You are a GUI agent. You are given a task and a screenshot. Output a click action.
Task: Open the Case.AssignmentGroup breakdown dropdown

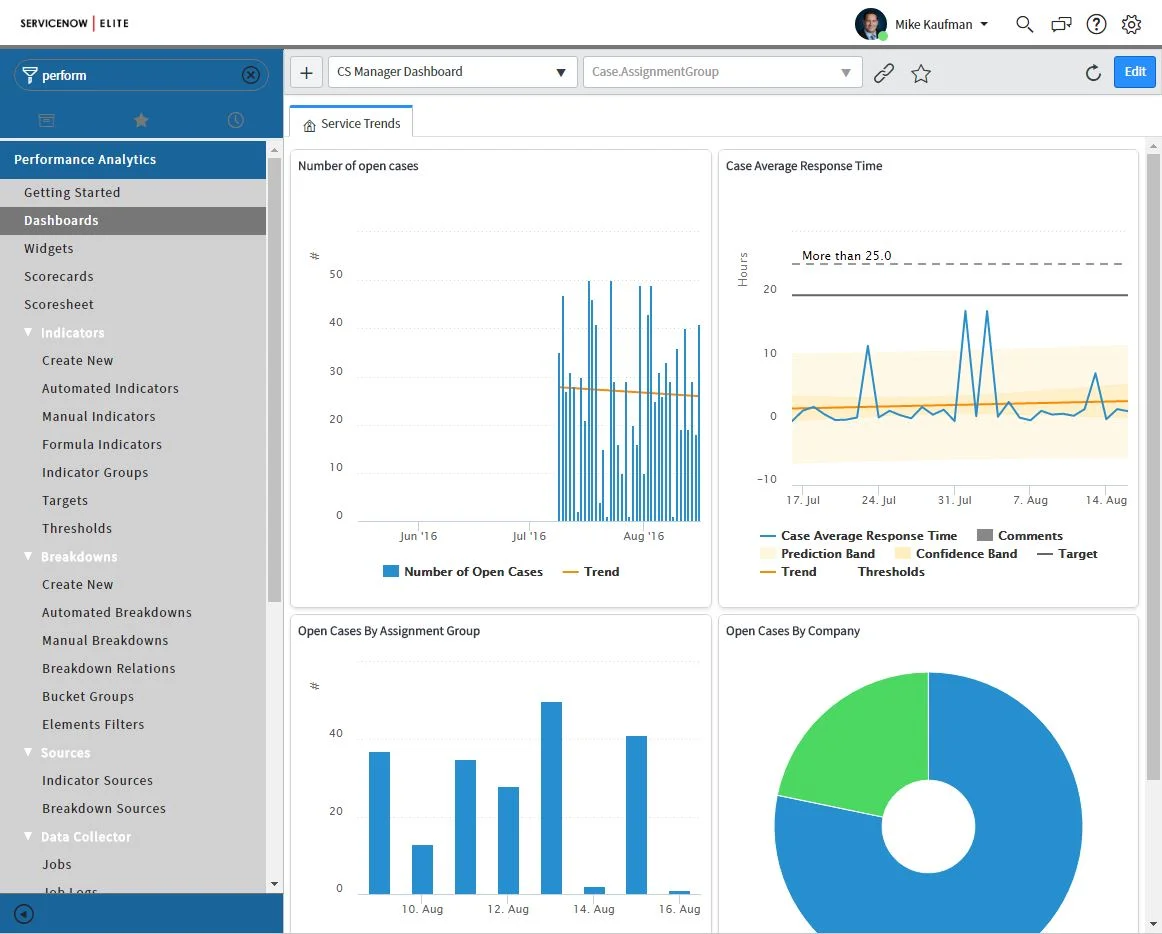(x=722, y=72)
